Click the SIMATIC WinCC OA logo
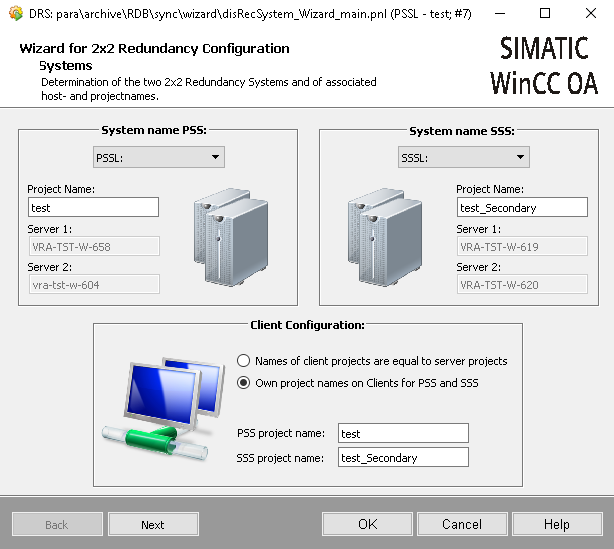Image resolution: width=614 pixels, height=549 pixels. 544,65
